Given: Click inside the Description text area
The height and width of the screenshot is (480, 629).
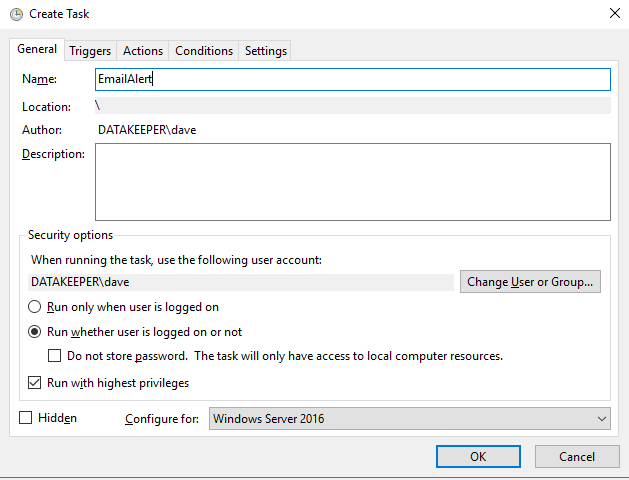Looking at the screenshot, I should [x=352, y=181].
